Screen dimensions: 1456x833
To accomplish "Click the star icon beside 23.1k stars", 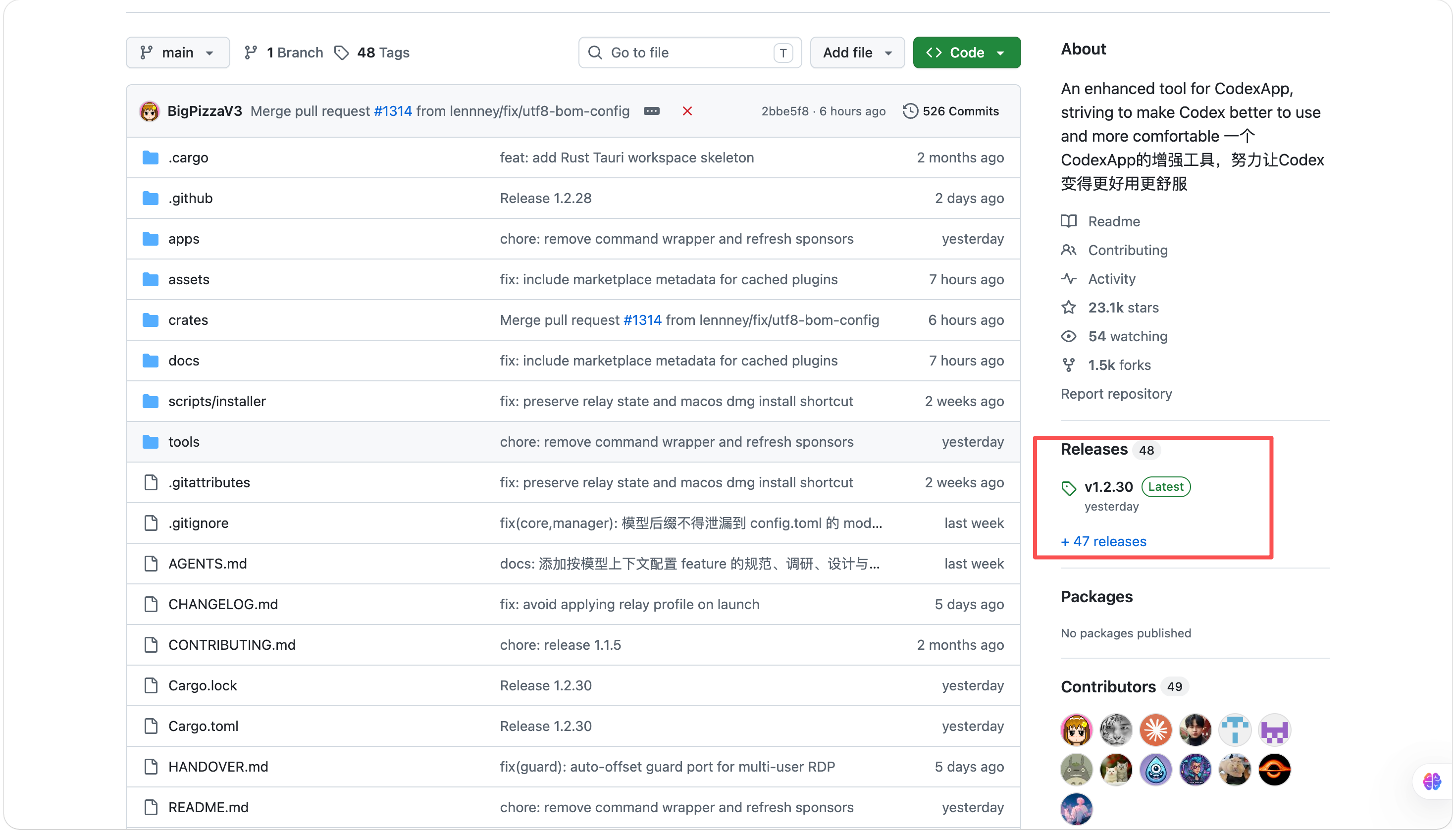I will (1069, 308).
